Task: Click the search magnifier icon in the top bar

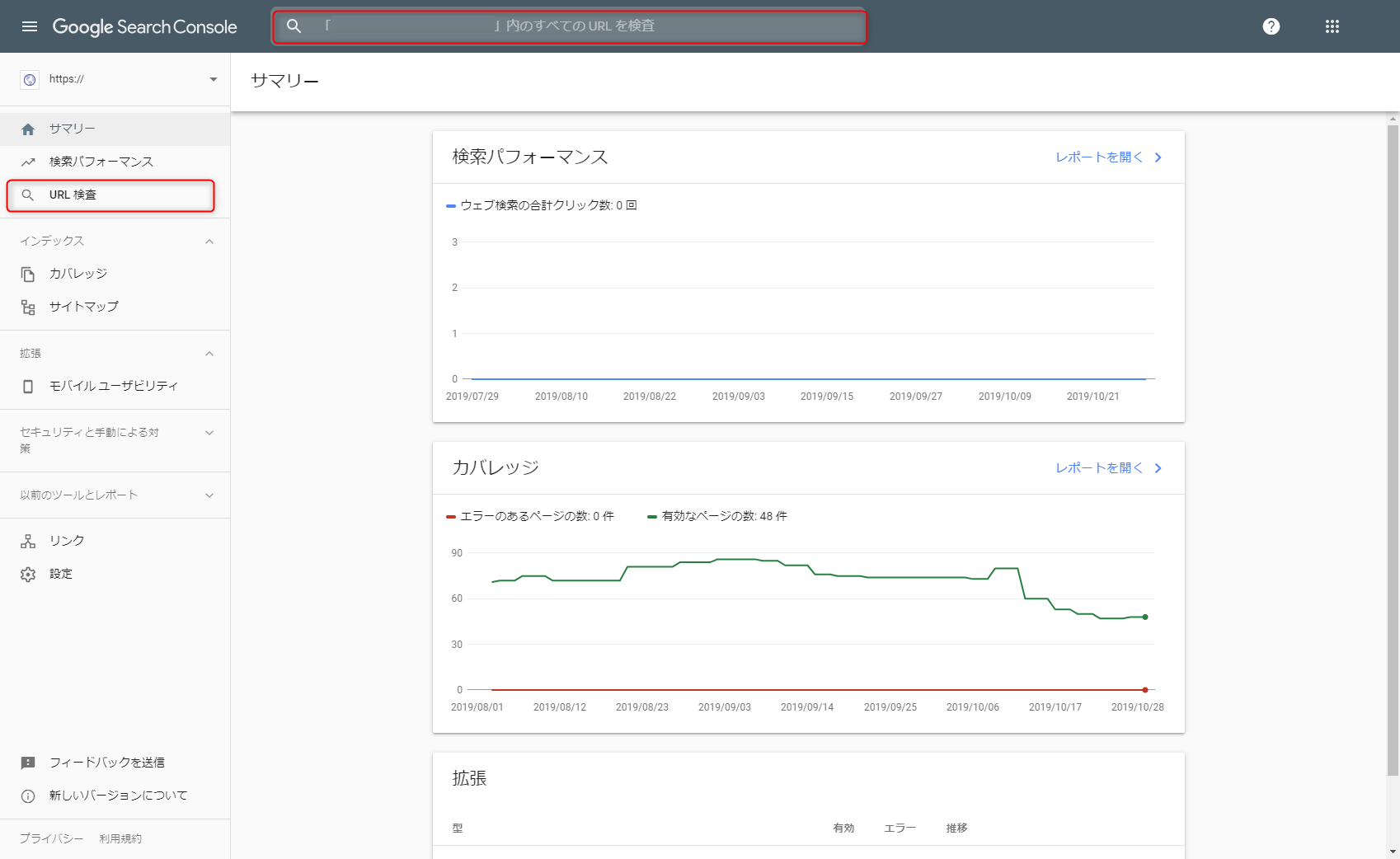Action: coord(294,26)
